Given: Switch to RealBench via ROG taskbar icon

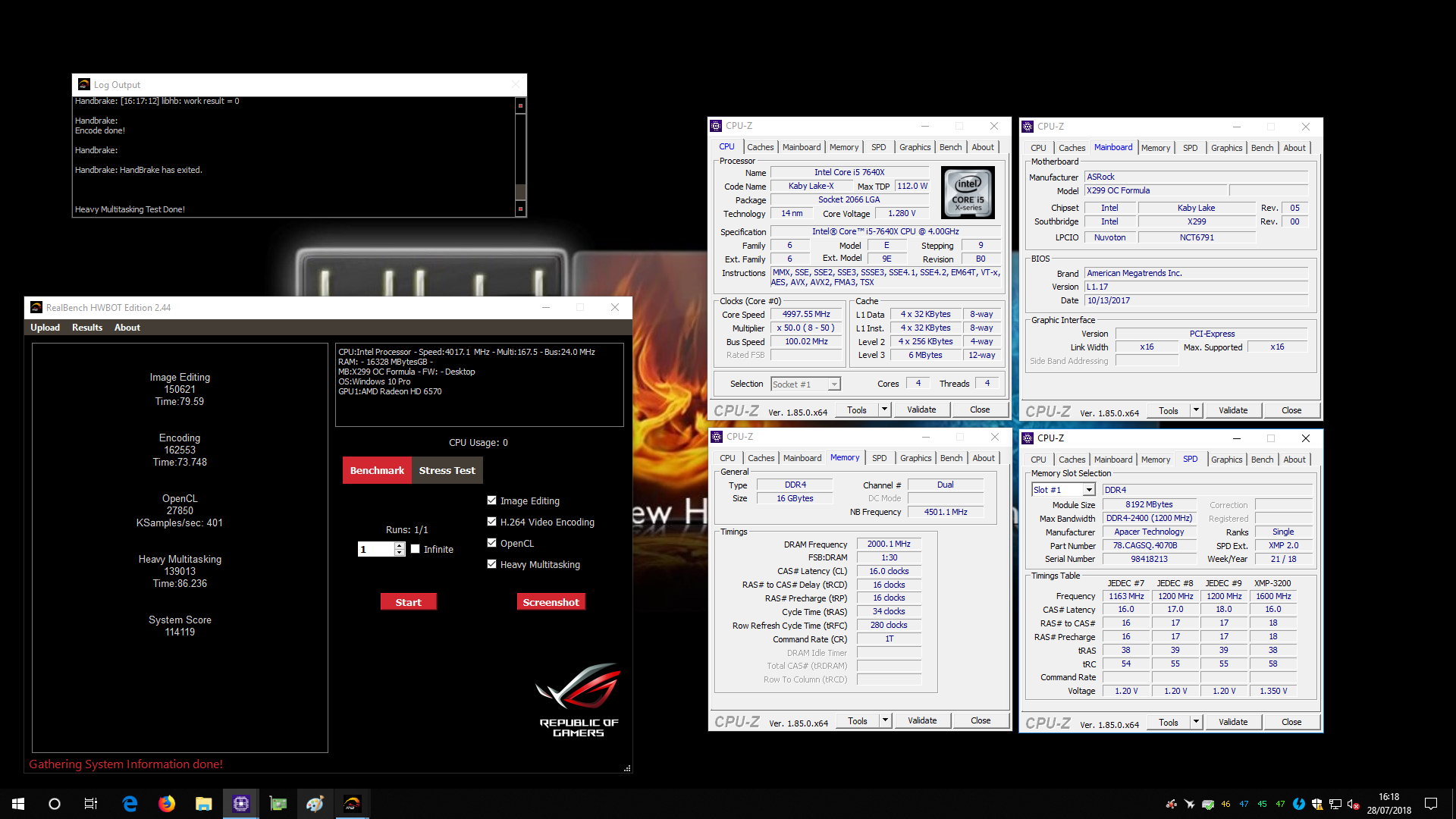Looking at the screenshot, I should click(x=353, y=804).
